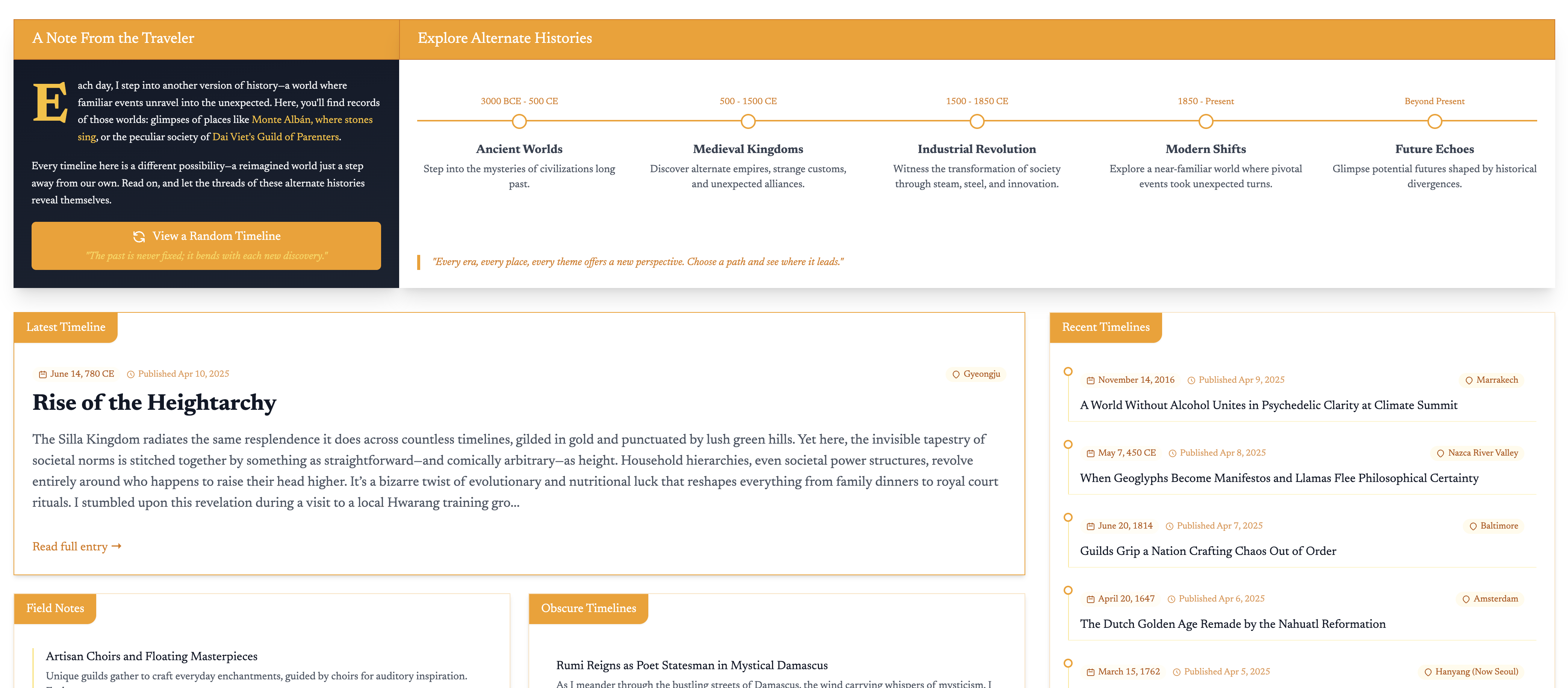1568x688 pixels.
Task: Click location pin icon beside Baltimore
Action: (1473, 526)
